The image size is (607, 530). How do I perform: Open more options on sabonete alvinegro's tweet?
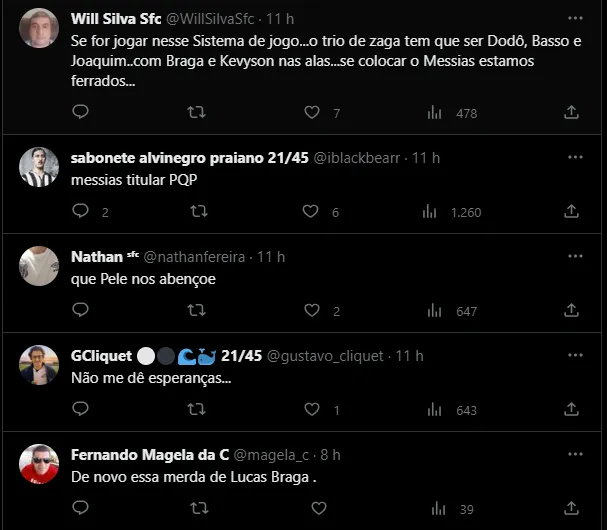point(575,158)
